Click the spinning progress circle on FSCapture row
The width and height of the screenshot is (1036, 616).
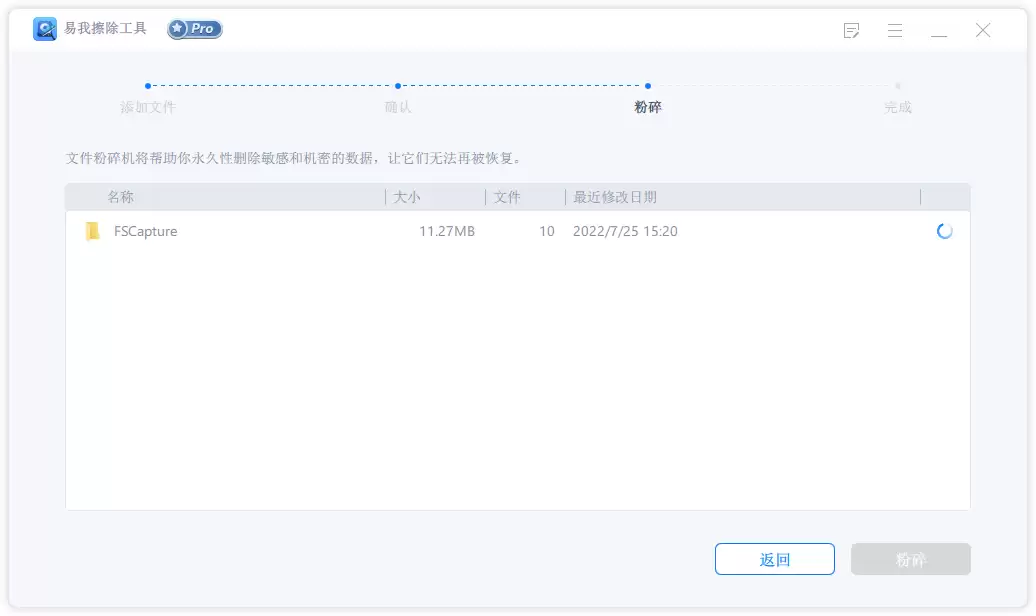coord(943,231)
